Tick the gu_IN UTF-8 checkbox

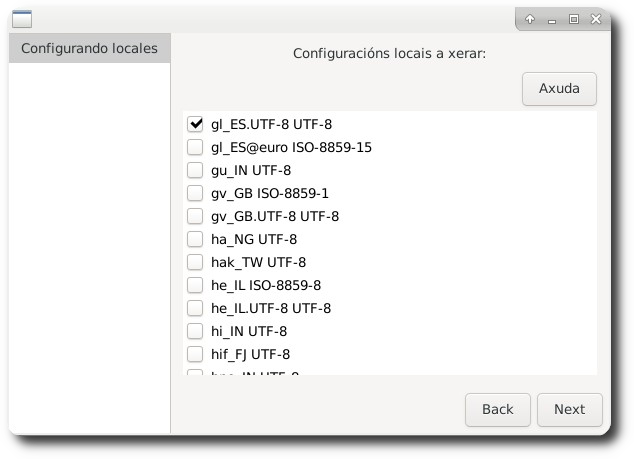click(x=195, y=170)
